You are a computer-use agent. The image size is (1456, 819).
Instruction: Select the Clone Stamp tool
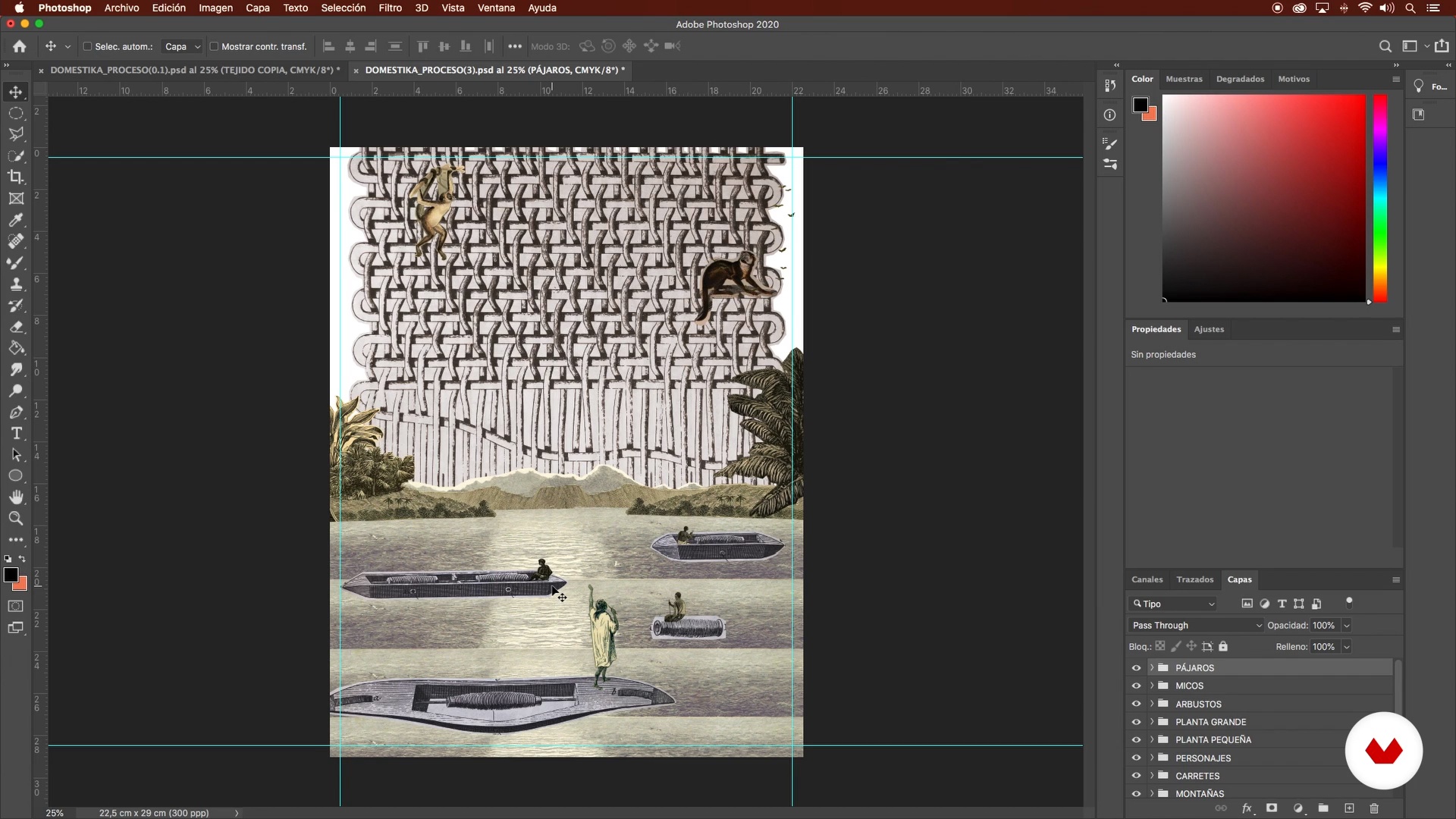16,284
